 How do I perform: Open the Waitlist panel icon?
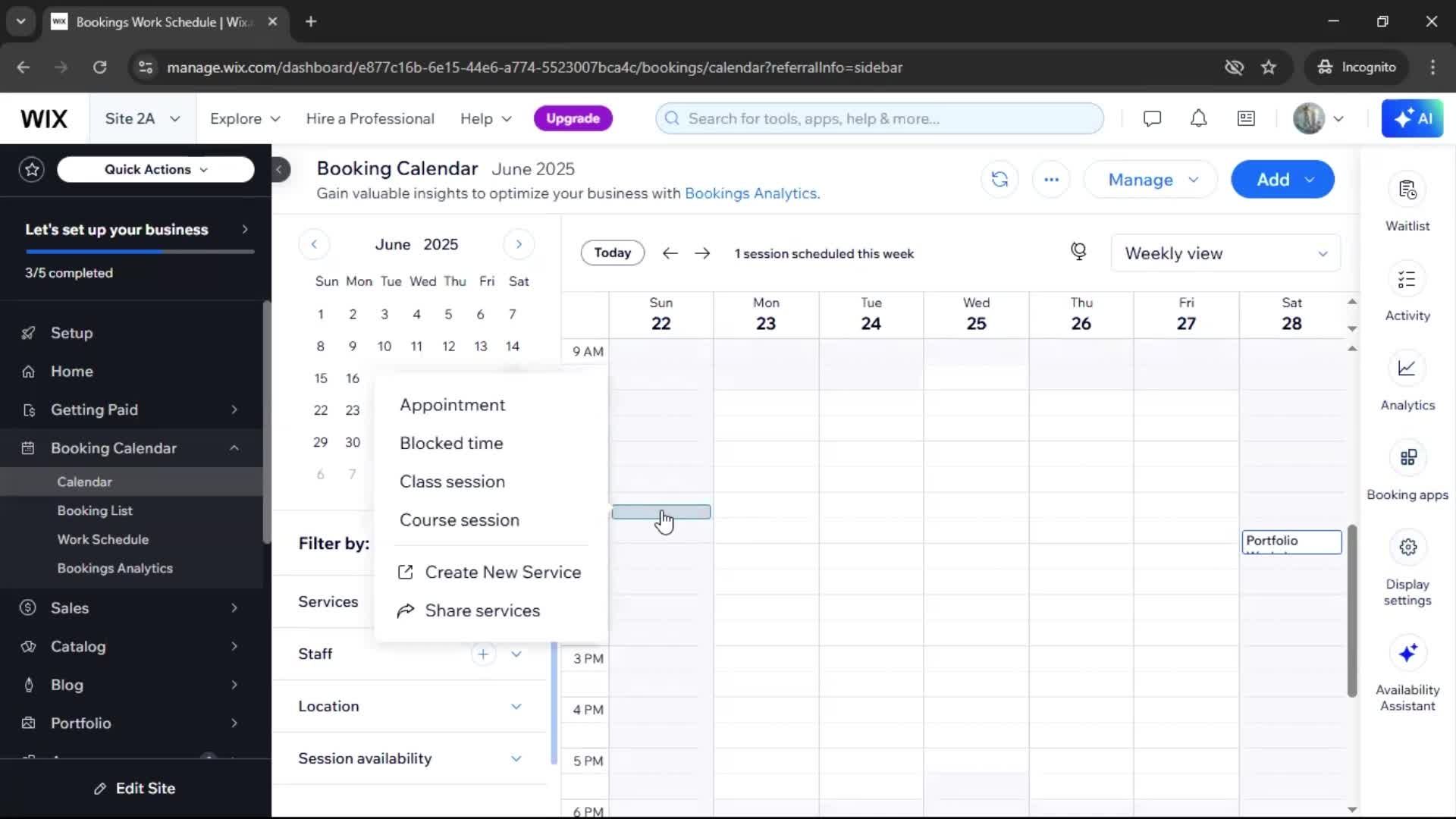1407,190
